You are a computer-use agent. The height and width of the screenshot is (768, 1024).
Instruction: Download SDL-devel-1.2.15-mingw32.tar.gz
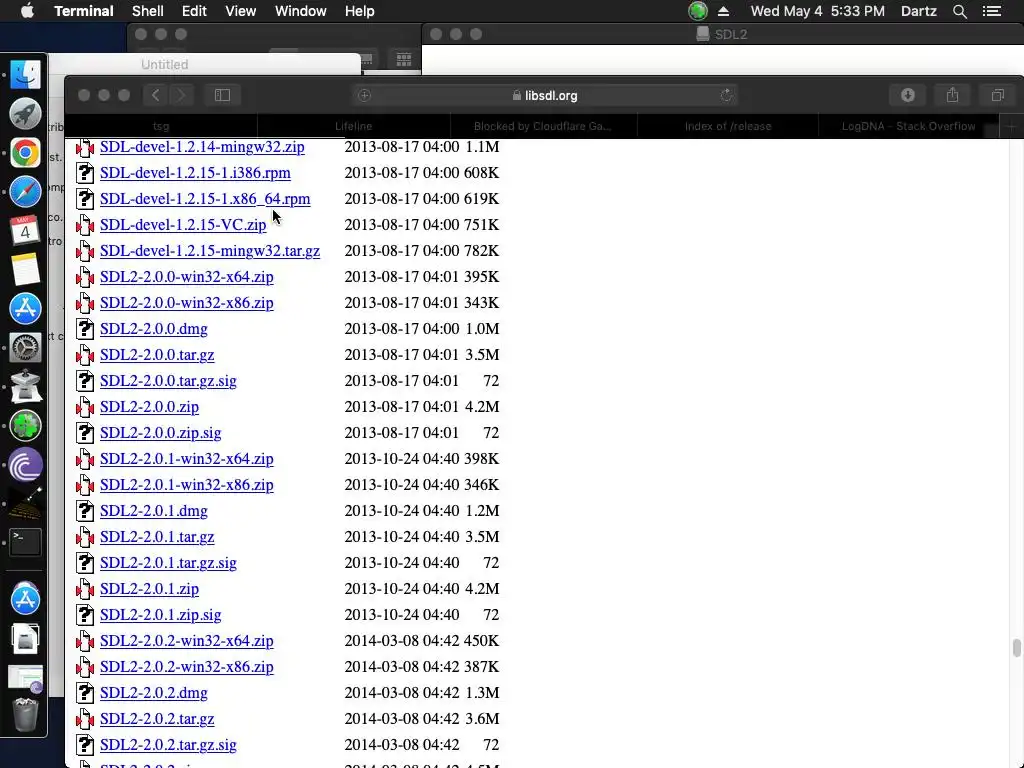(x=210, y=251)
